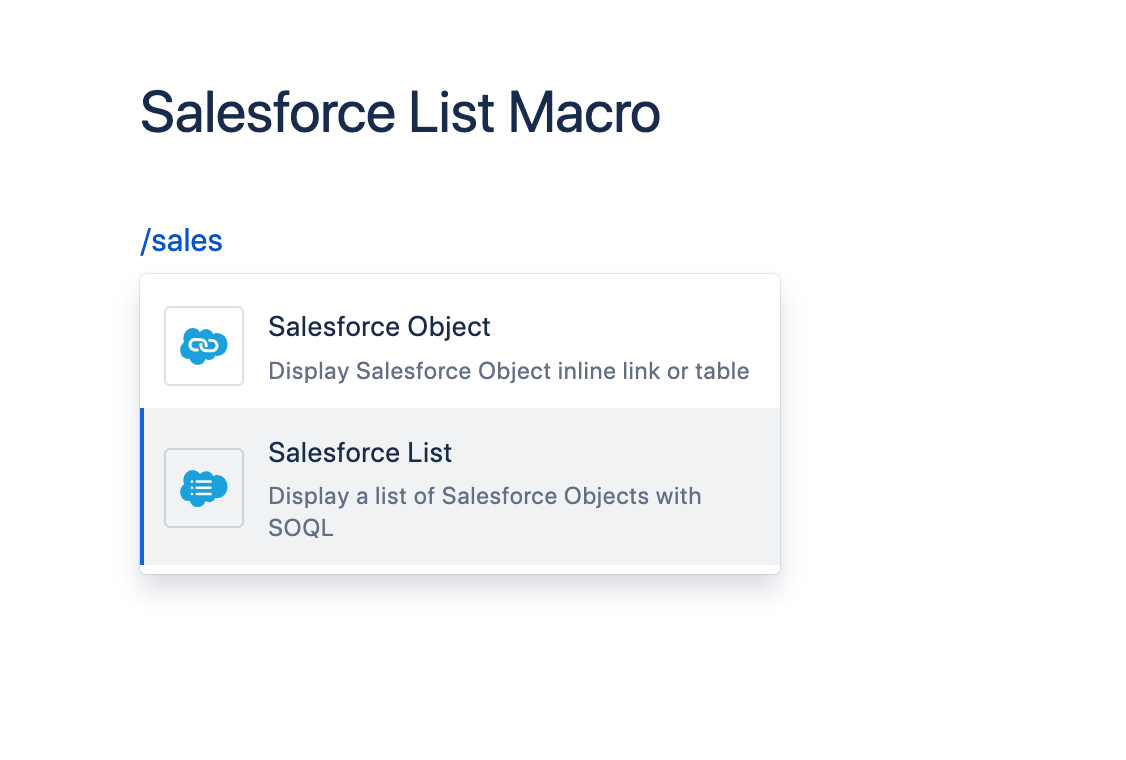Click the word "Object" in the first macro title
Image resolution: width=1126 pixels, height=760 pixels.
pos(449,327)
